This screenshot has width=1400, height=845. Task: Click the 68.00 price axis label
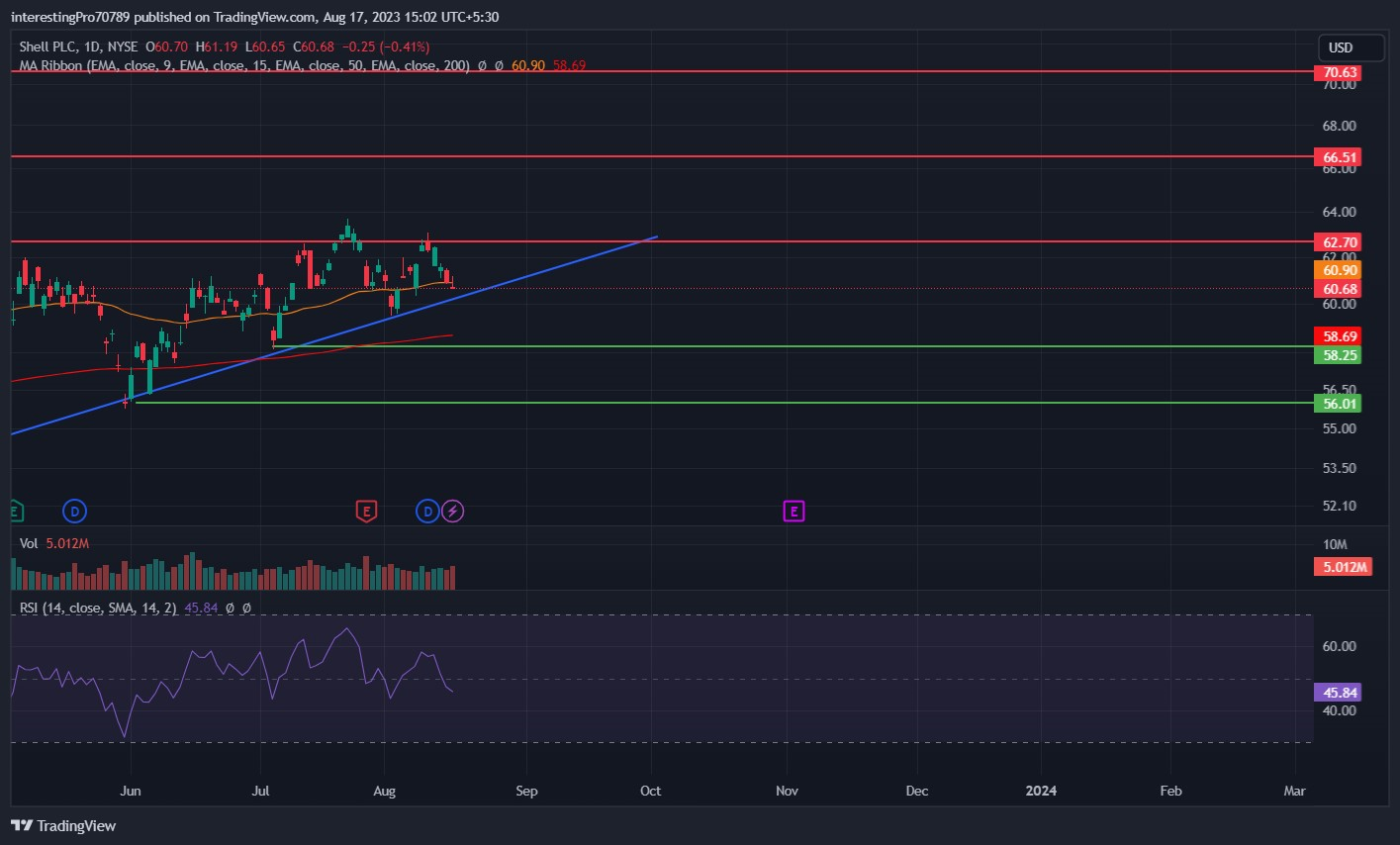click(x=1340, y=127)
